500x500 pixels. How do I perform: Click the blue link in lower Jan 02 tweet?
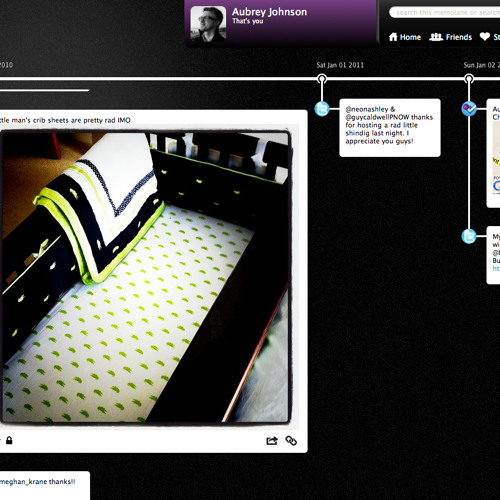(496, 268)
